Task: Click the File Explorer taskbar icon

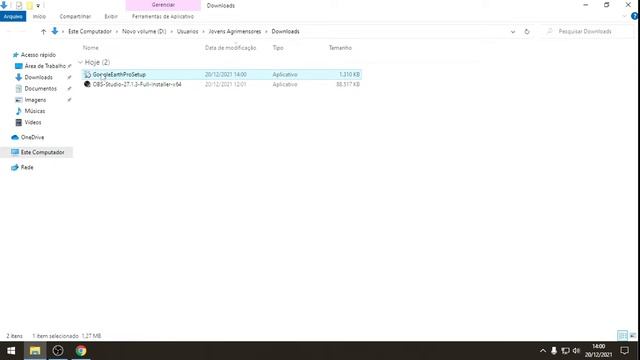Action: pos(35,351)
